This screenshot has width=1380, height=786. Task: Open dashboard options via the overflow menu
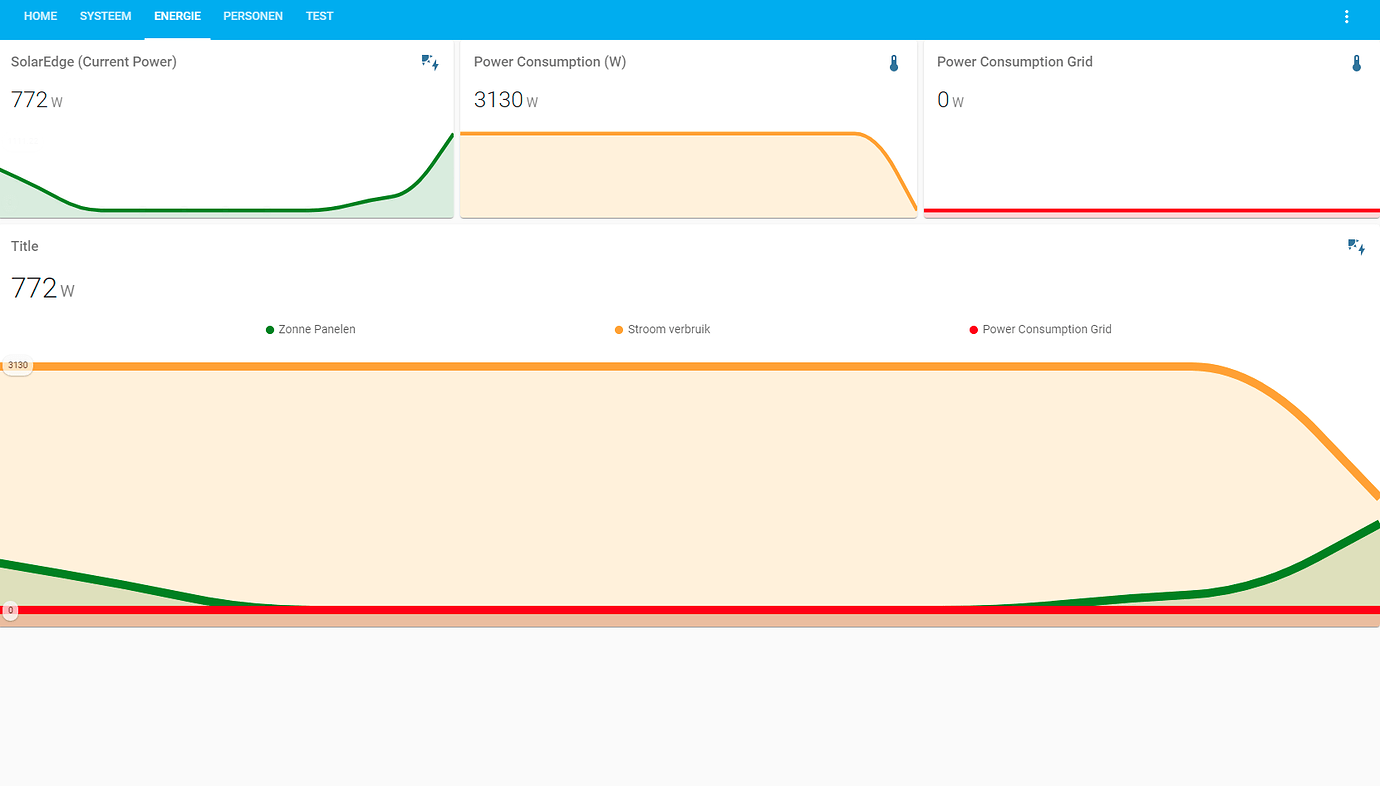tap(1346, 16)
